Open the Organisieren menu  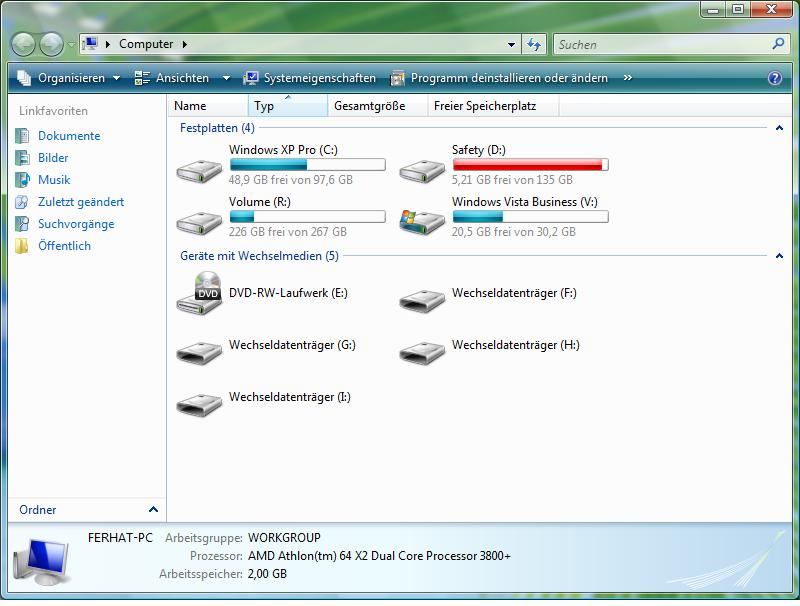[69, 78]
